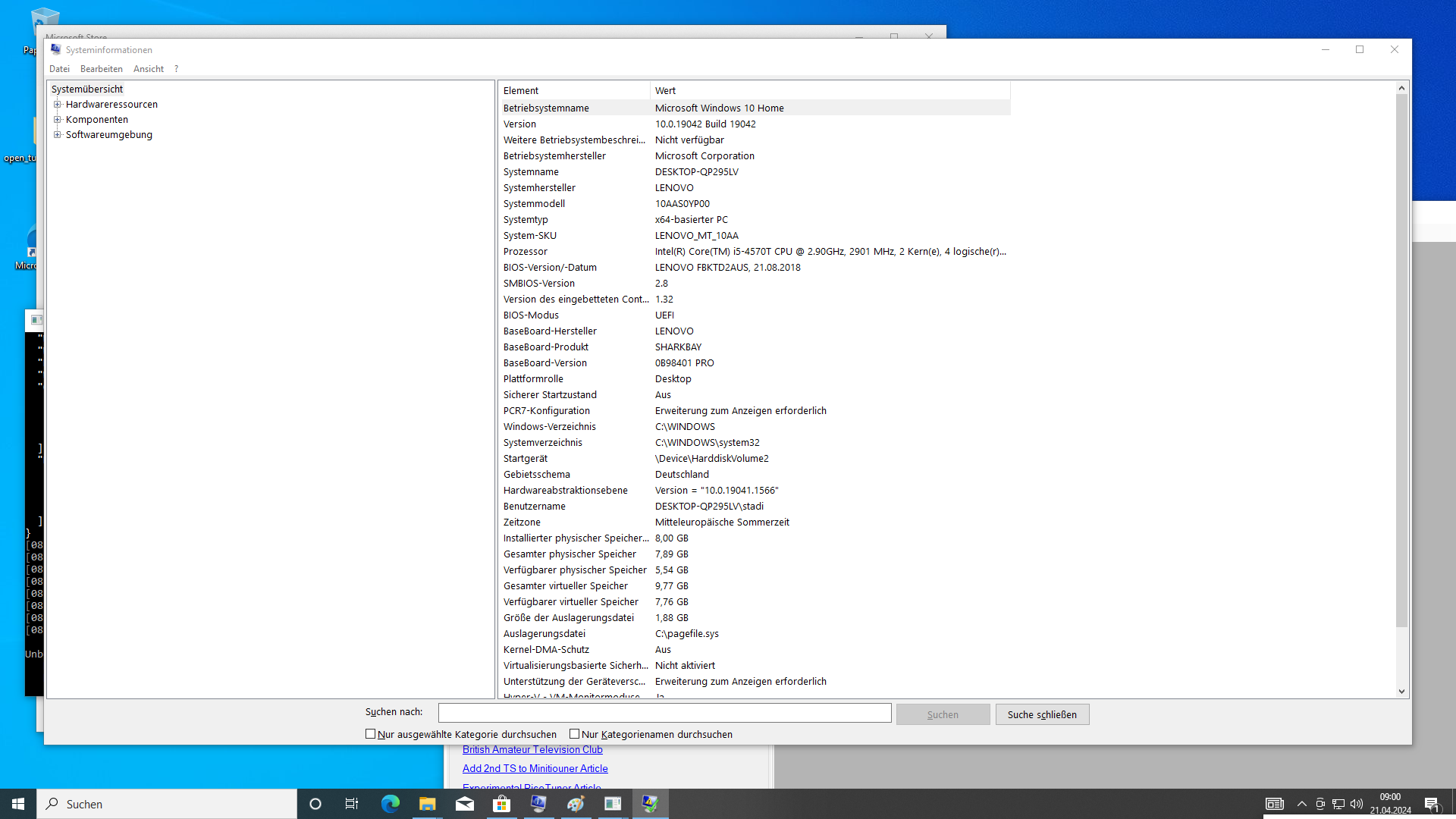Open the taskbar clock and date
Image resolution: width=1456 pixels, height=819 pixels.
click(x=1390, y=804)
